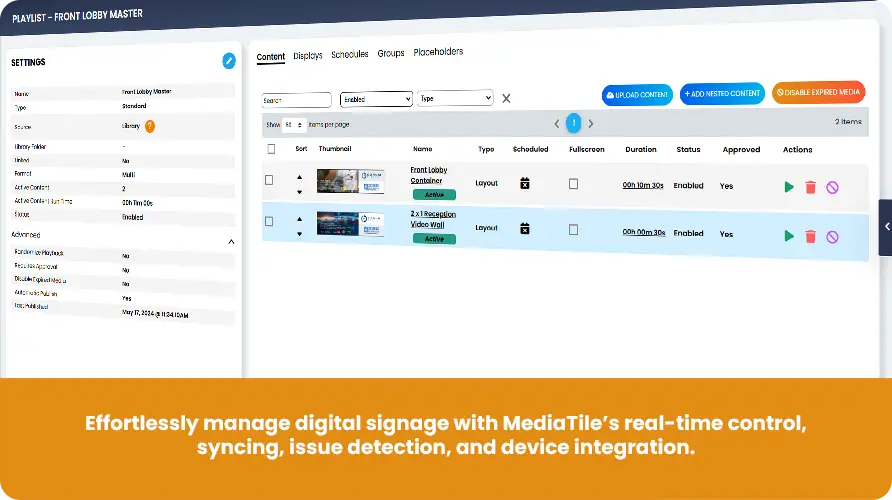Delete the Front Lobby Container item
This screenshot has height=500, width=892.
[x=811, y=187]
